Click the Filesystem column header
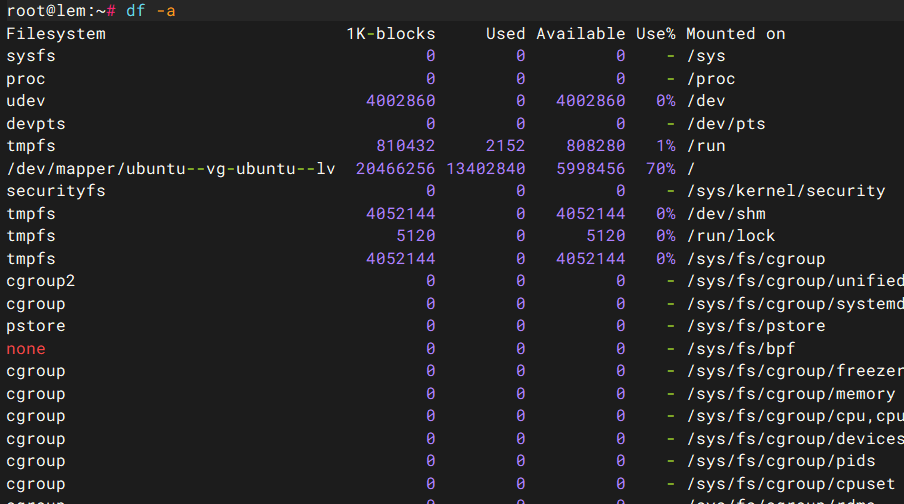This screenshot has height=504, width=904. tap(56, 34)
